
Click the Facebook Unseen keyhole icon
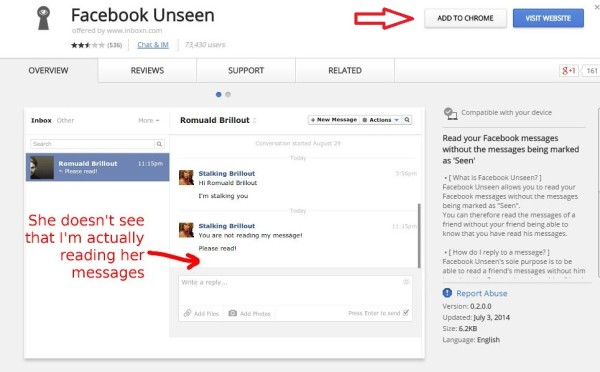pos(44,18)
